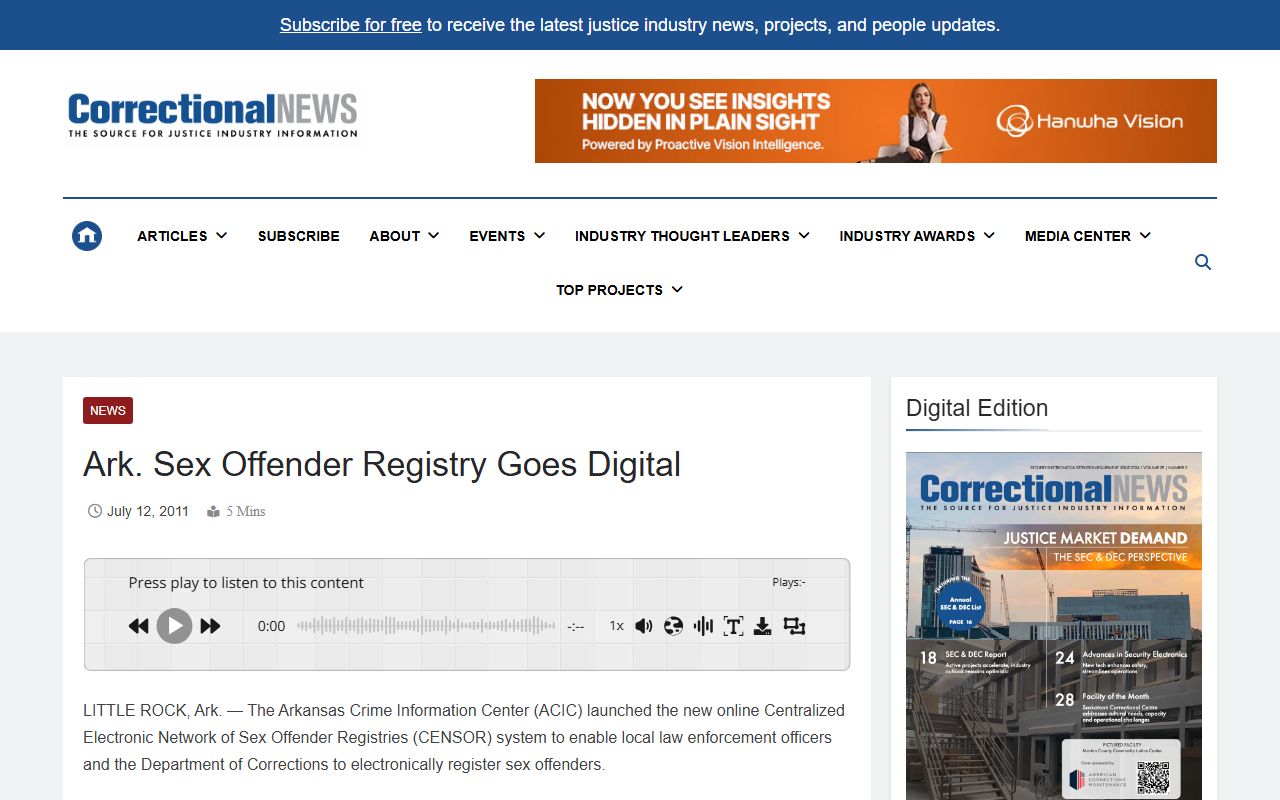Expand the Events menu
Image resolution: width=1280 pixels, height=800 pixels.
507,236
